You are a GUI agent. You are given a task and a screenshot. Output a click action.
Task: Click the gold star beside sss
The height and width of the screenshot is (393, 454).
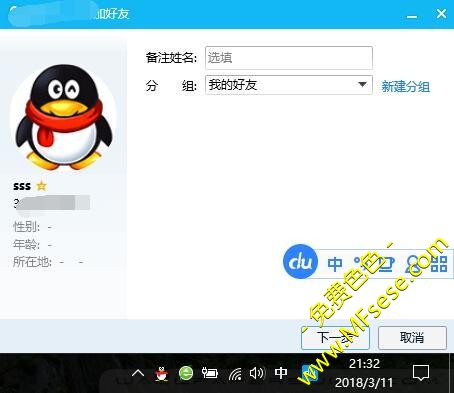tap(41, 186)
